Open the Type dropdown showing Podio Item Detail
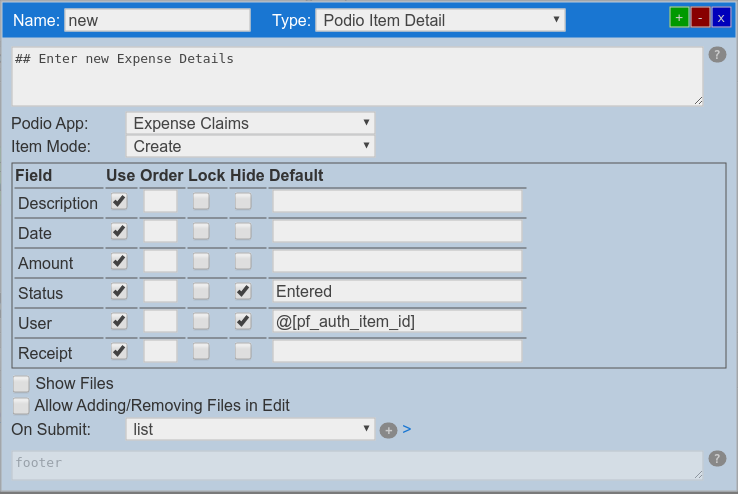Image resolution: width=738 pixels, height=494 pixels. point(440,20)
